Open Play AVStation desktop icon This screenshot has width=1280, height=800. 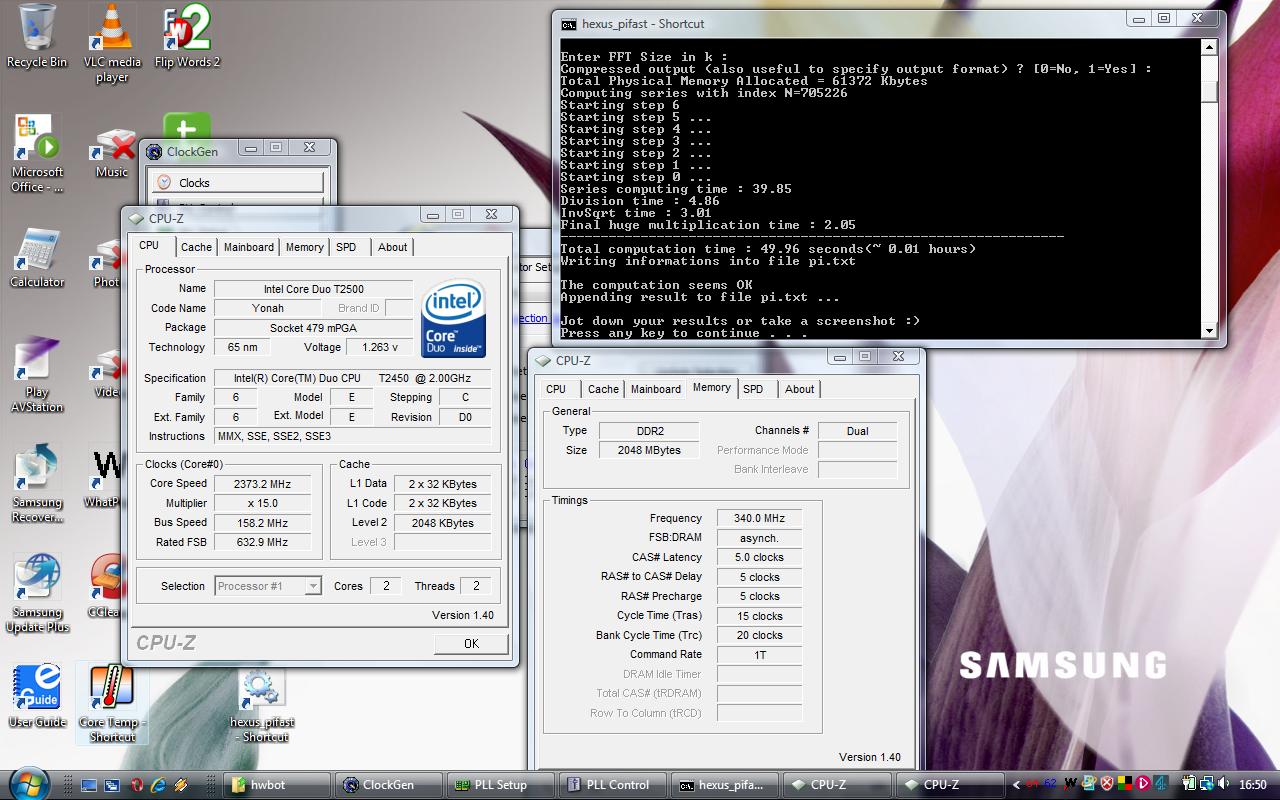(x=37, y=376)
